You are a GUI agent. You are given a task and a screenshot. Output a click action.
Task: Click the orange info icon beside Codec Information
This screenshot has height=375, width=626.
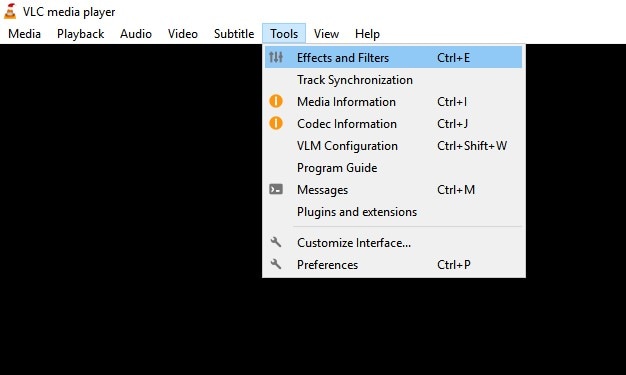click(276, 123)
